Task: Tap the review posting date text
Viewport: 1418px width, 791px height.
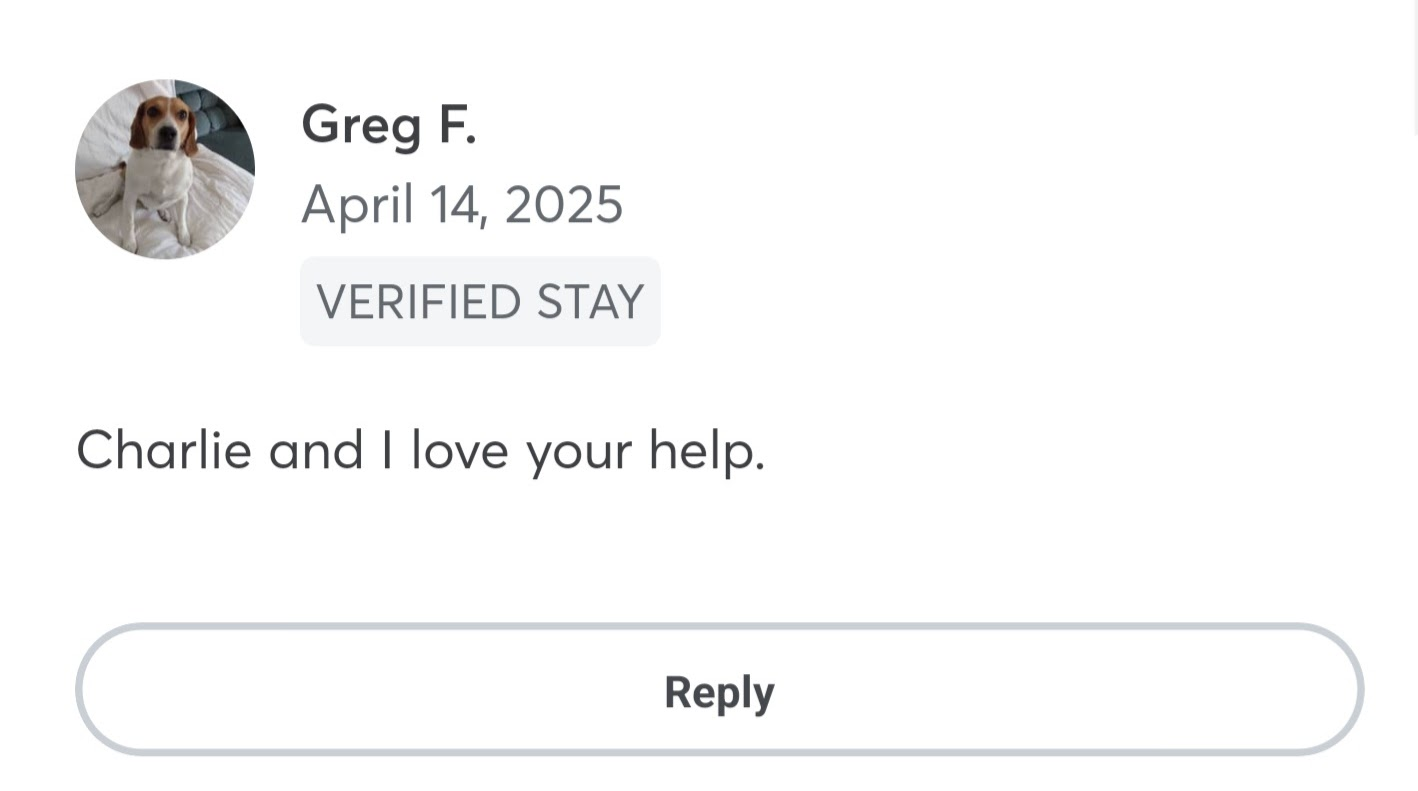Action: (462, 204)
